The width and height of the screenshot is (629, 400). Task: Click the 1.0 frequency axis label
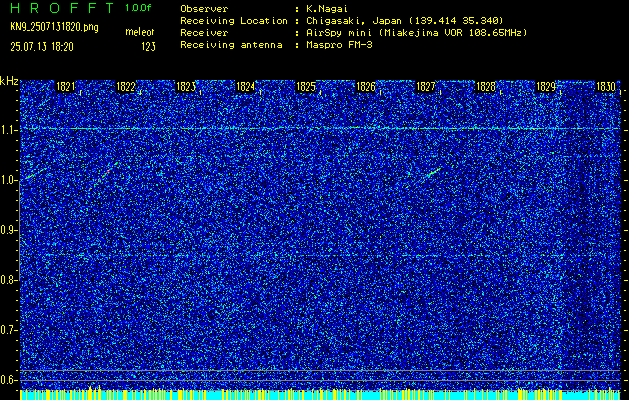[8, 180]
